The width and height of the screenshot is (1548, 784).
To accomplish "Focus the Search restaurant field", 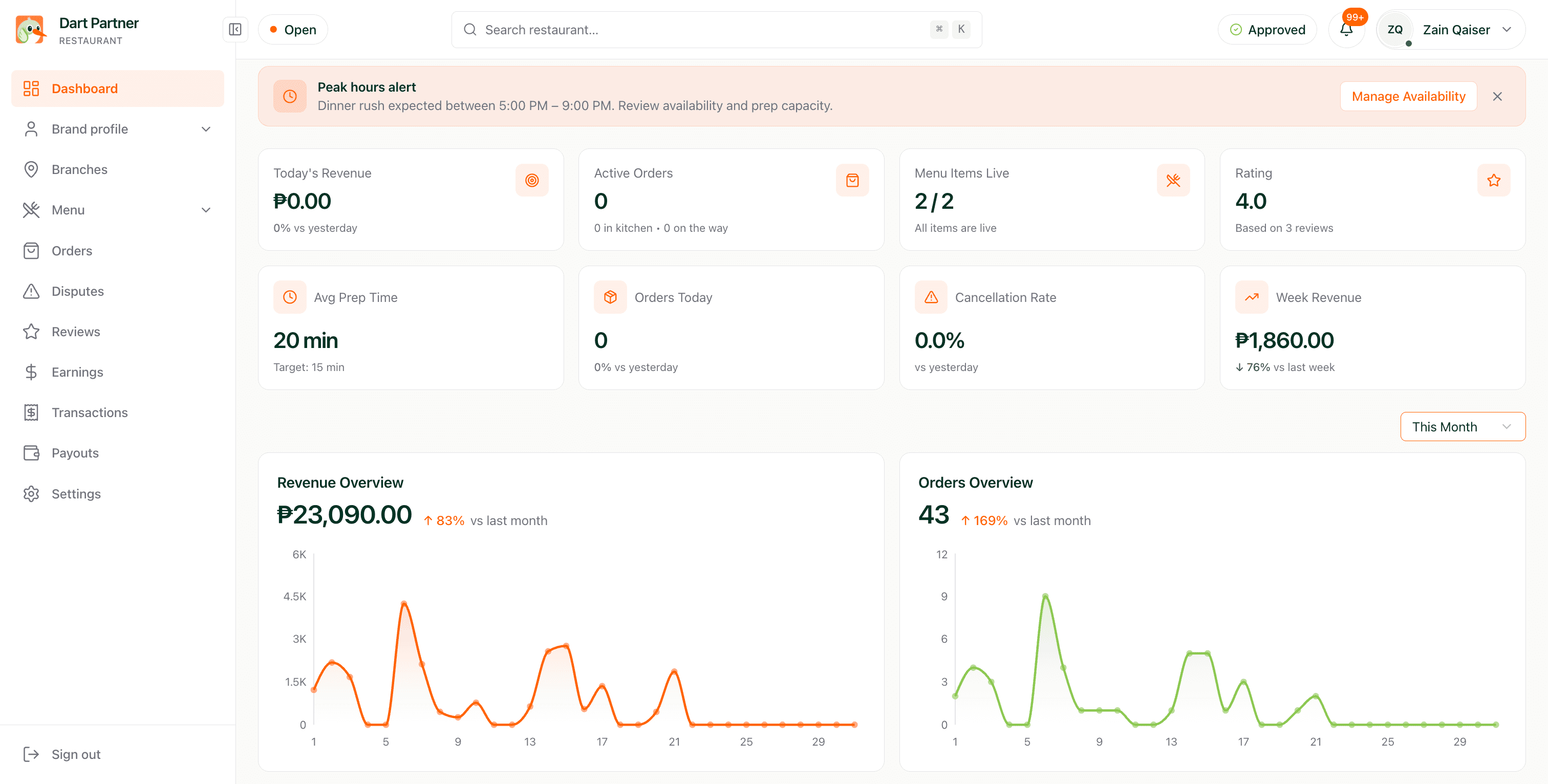I will 716,30.
